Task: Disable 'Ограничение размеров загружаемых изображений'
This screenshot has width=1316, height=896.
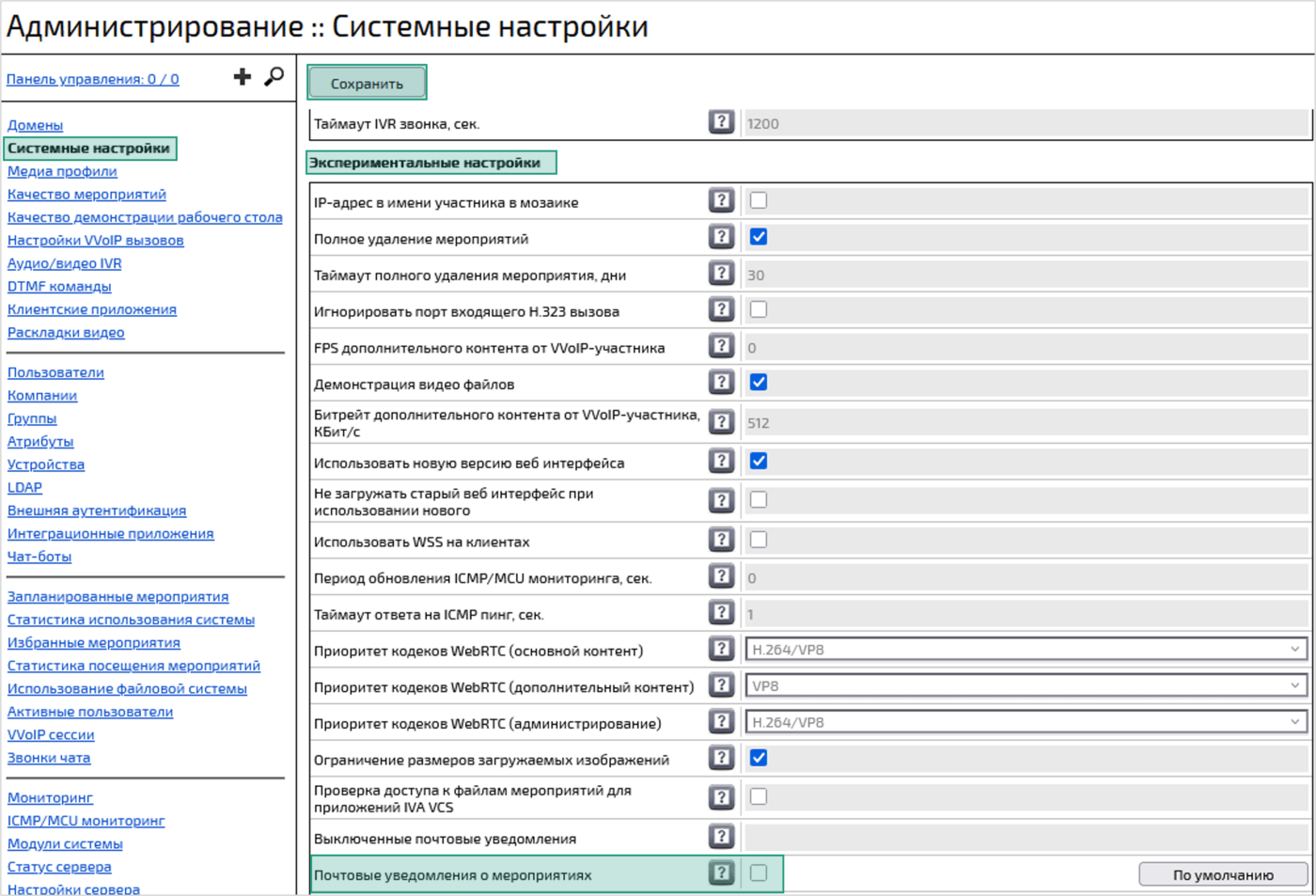Action: (758, 757)
